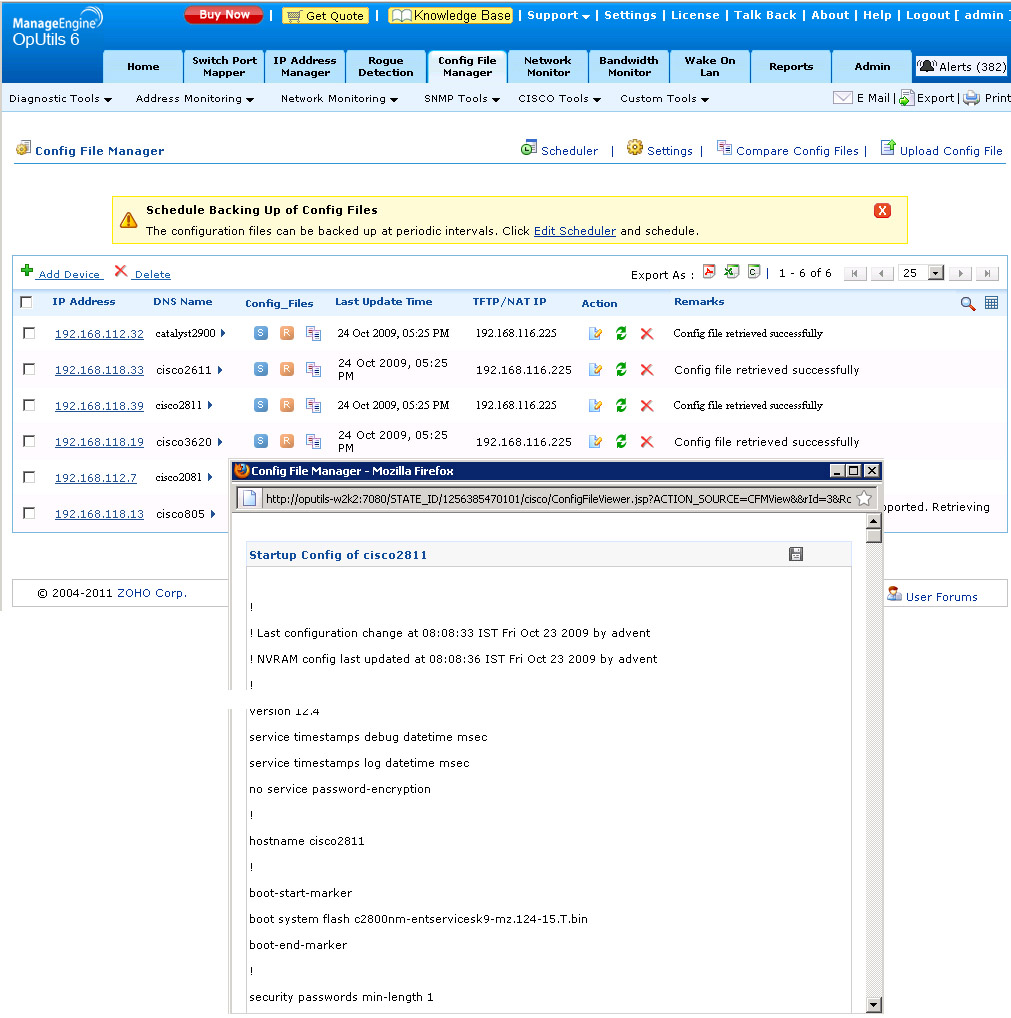
Task: Switch to the Reports tab
Action: pyautogui.click(x=791, y=66)
